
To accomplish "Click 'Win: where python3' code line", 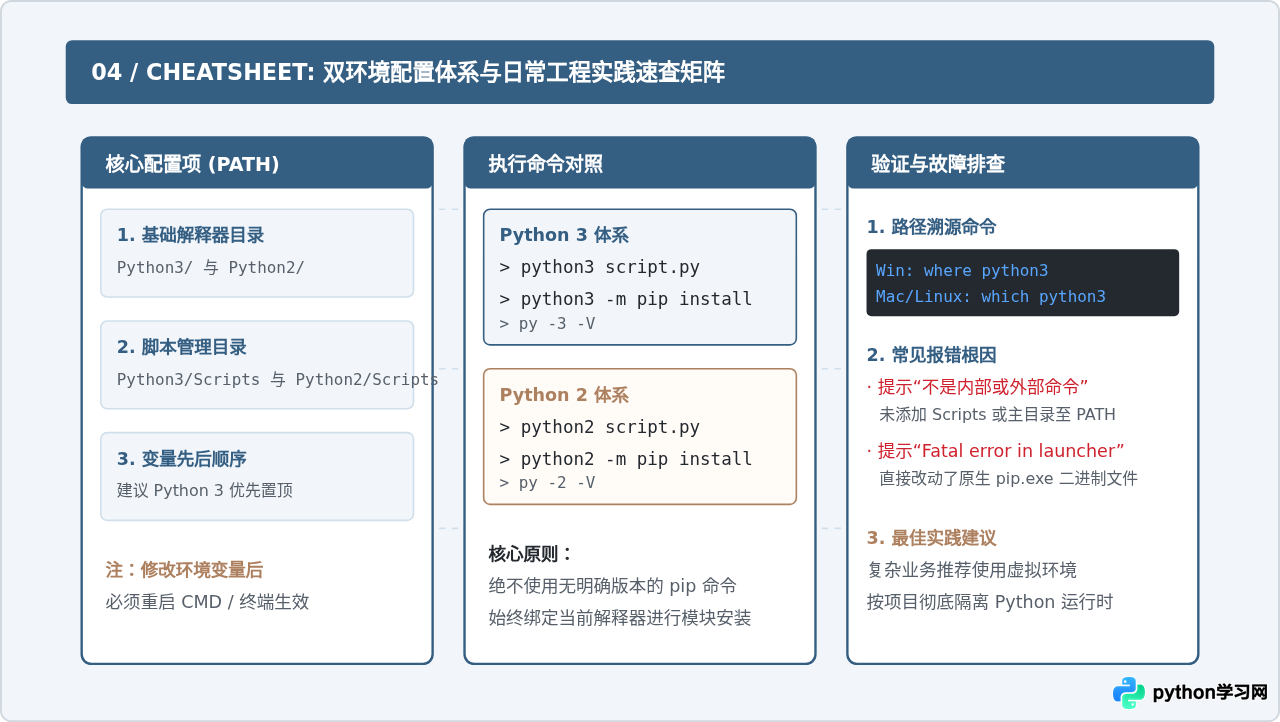I will (962, 271).
